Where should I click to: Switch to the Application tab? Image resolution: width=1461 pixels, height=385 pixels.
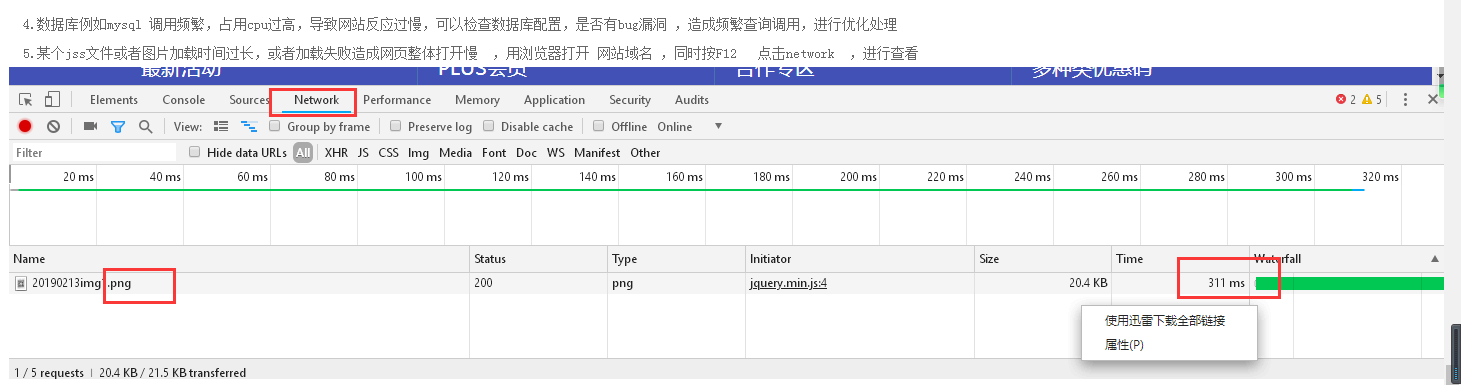pyautogui.click(x=554, y=100)
